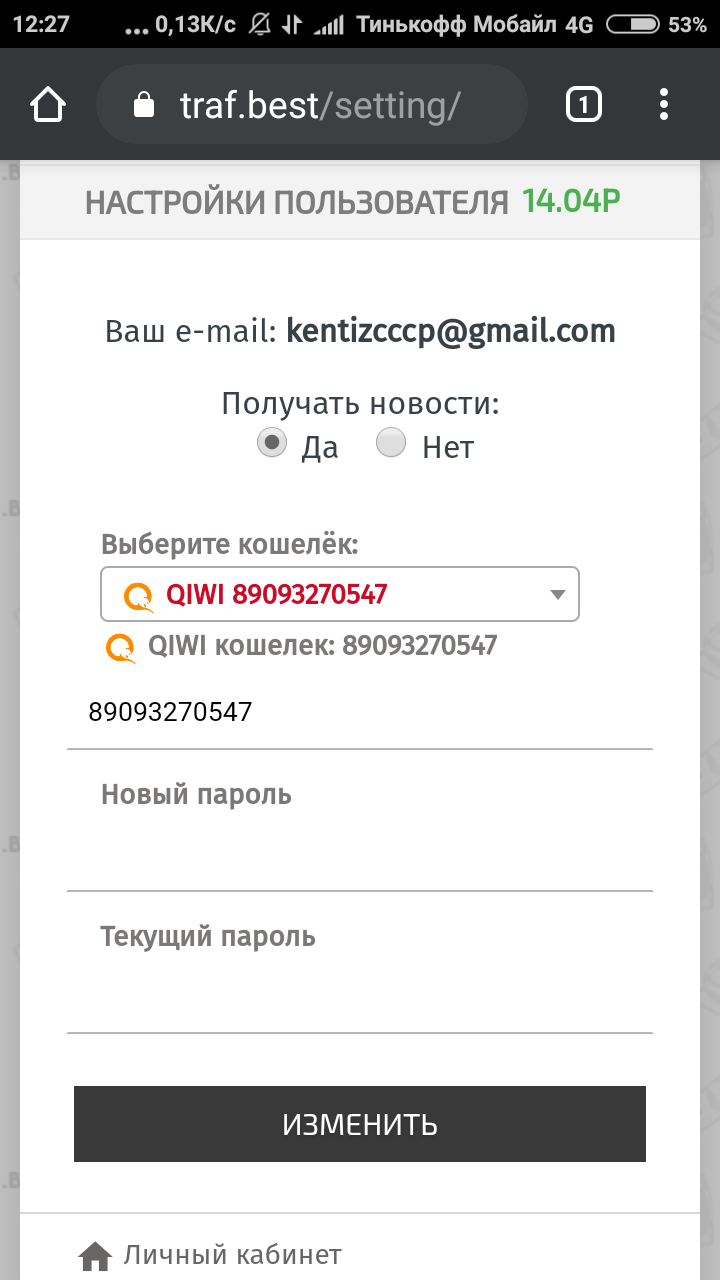Open the three-dot browser menu
720x1280 pixels.
[664, 105]
